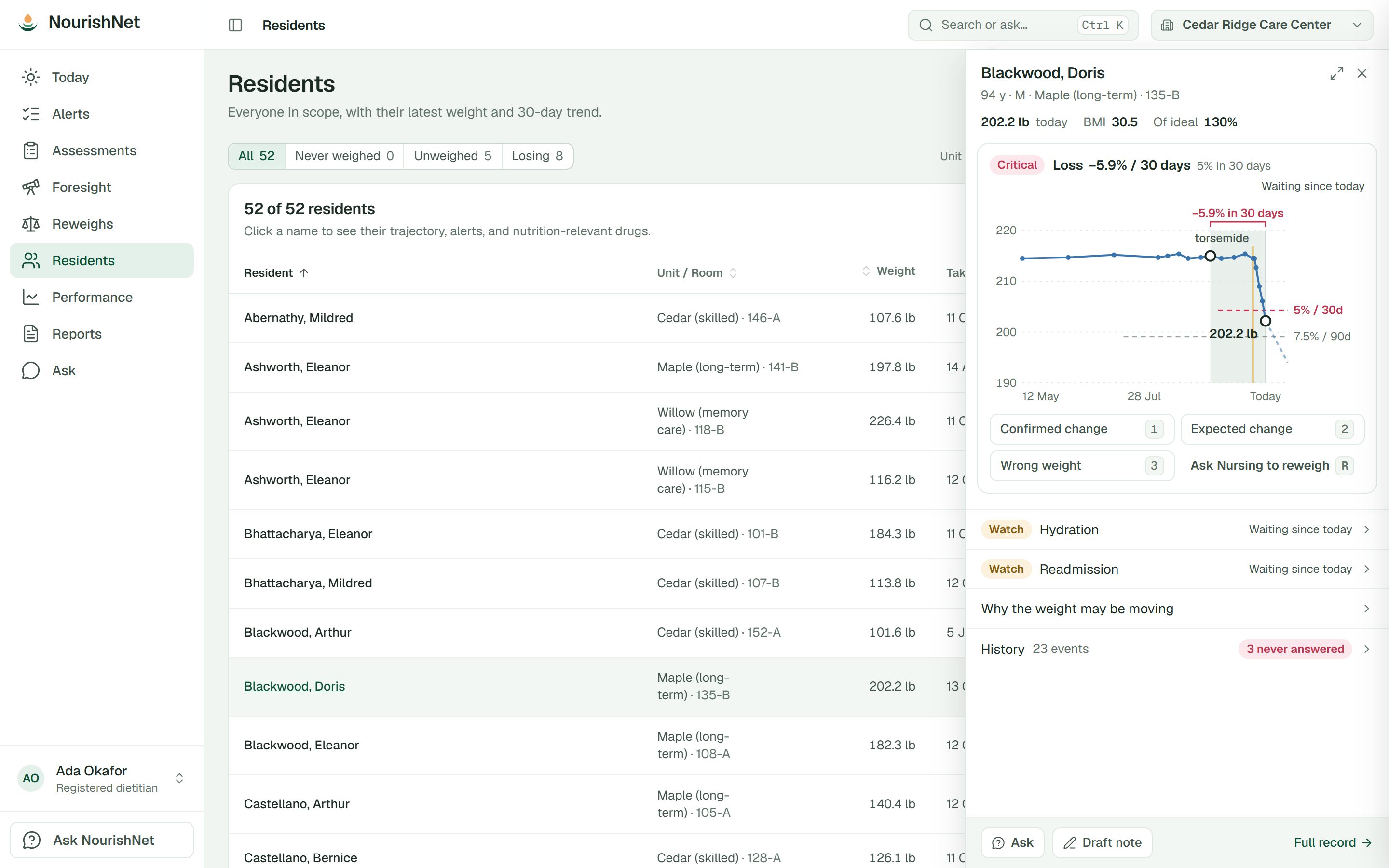The width and height of the screenshot is (1389, 868).
Task: Click Ask Nursing to reweigh
Action: 1272,465
